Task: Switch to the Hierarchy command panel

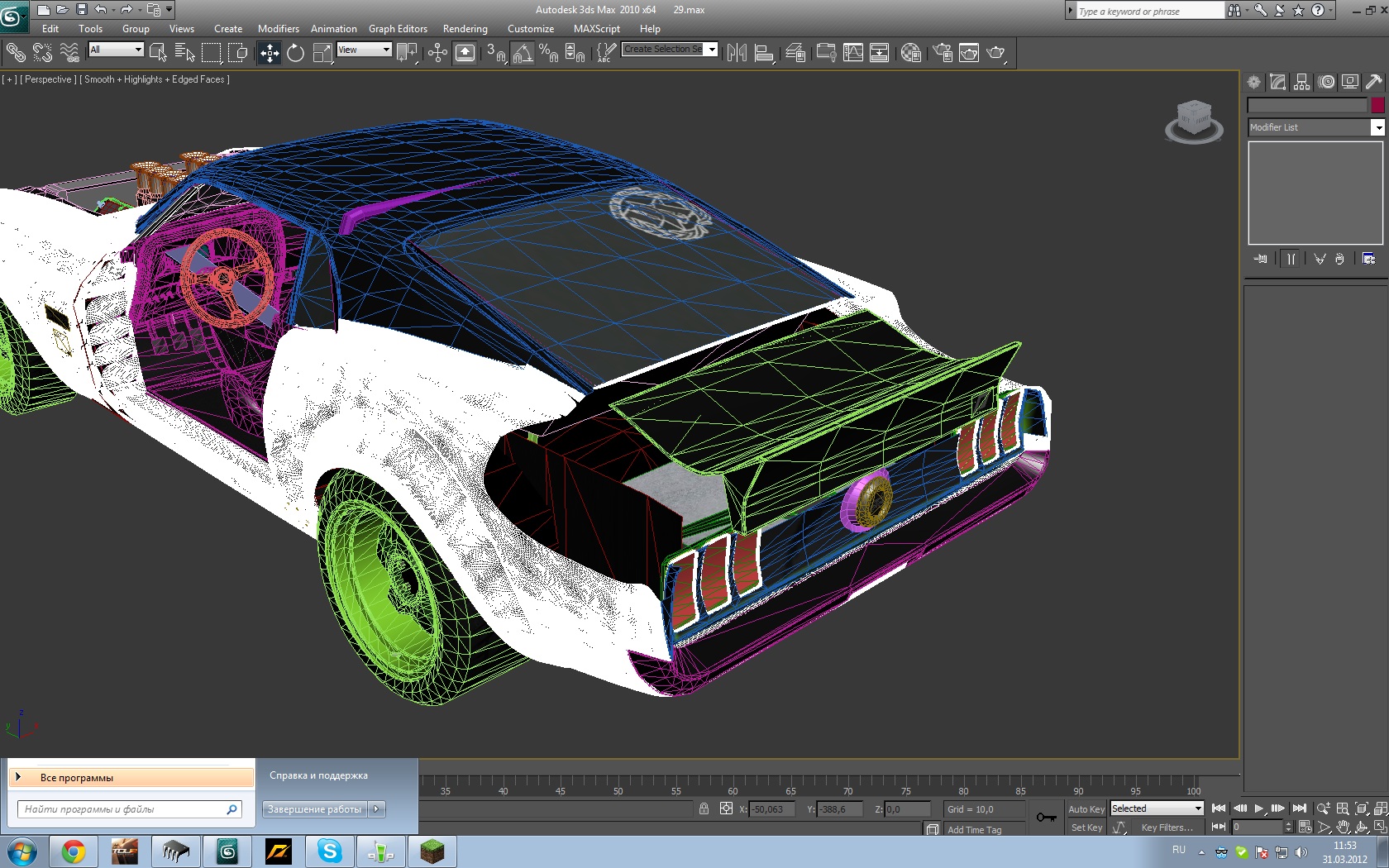Action: [x=1302, y=82]
